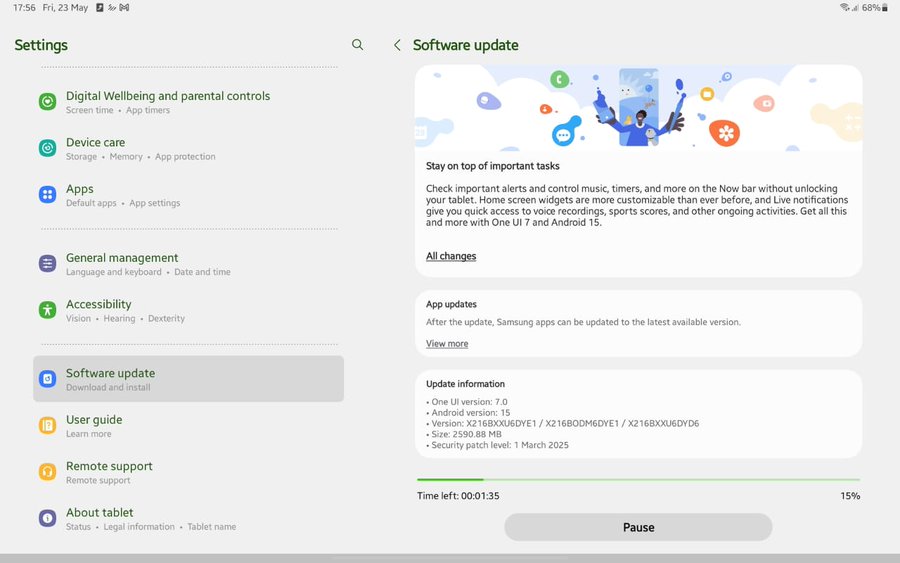Tap the Accessibility person icon
Image resolution: width=900 pixels, height=563 pixels.
click(47, 310)
